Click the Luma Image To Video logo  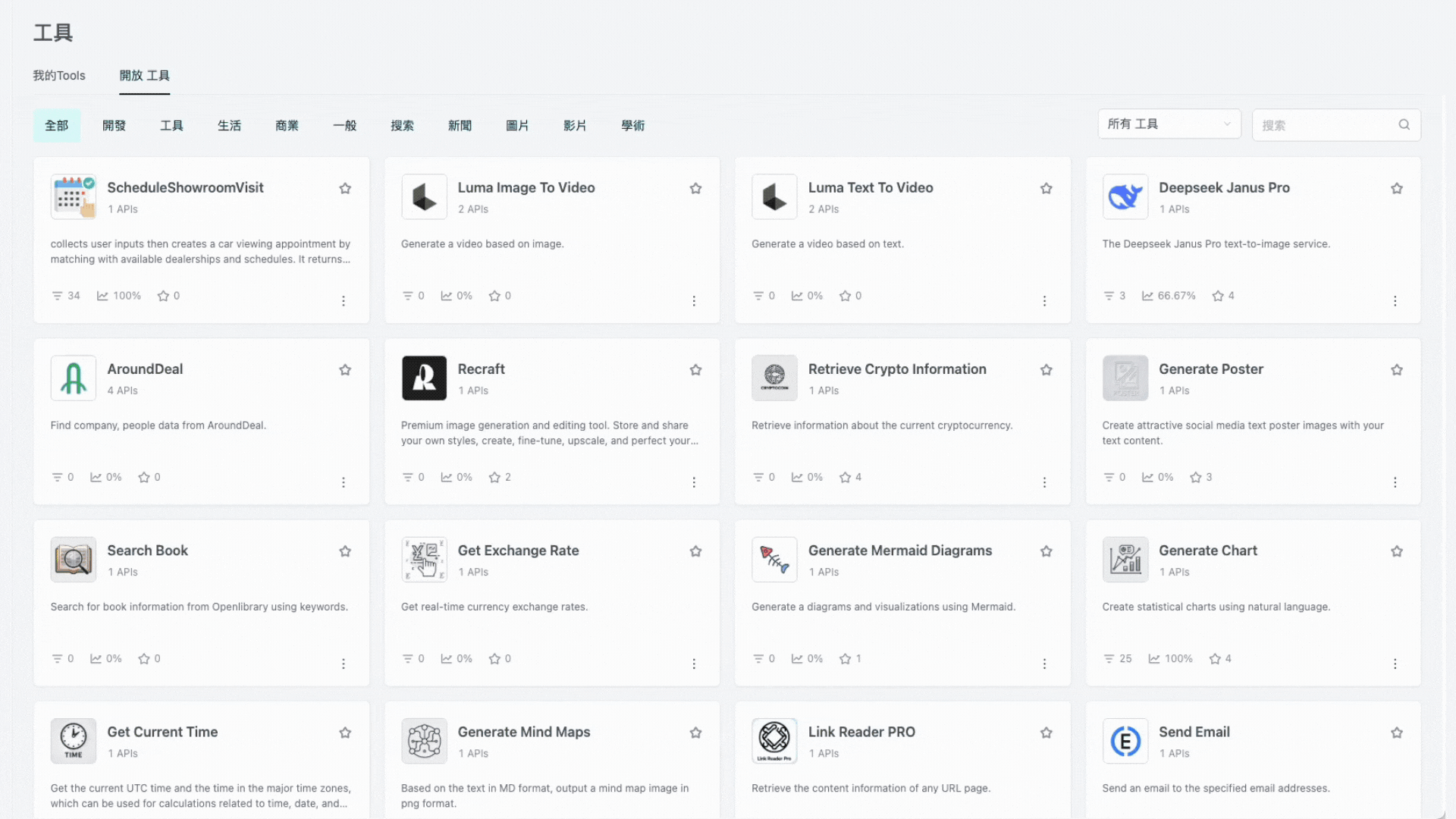pyautogui.click(x=424, y=196)
